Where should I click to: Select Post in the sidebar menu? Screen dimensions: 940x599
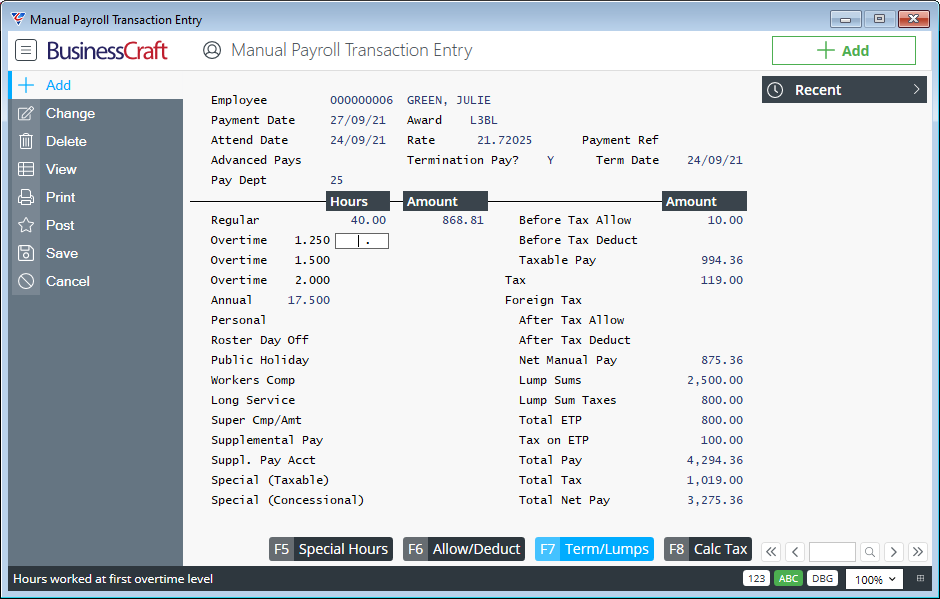tap(96, 225)
